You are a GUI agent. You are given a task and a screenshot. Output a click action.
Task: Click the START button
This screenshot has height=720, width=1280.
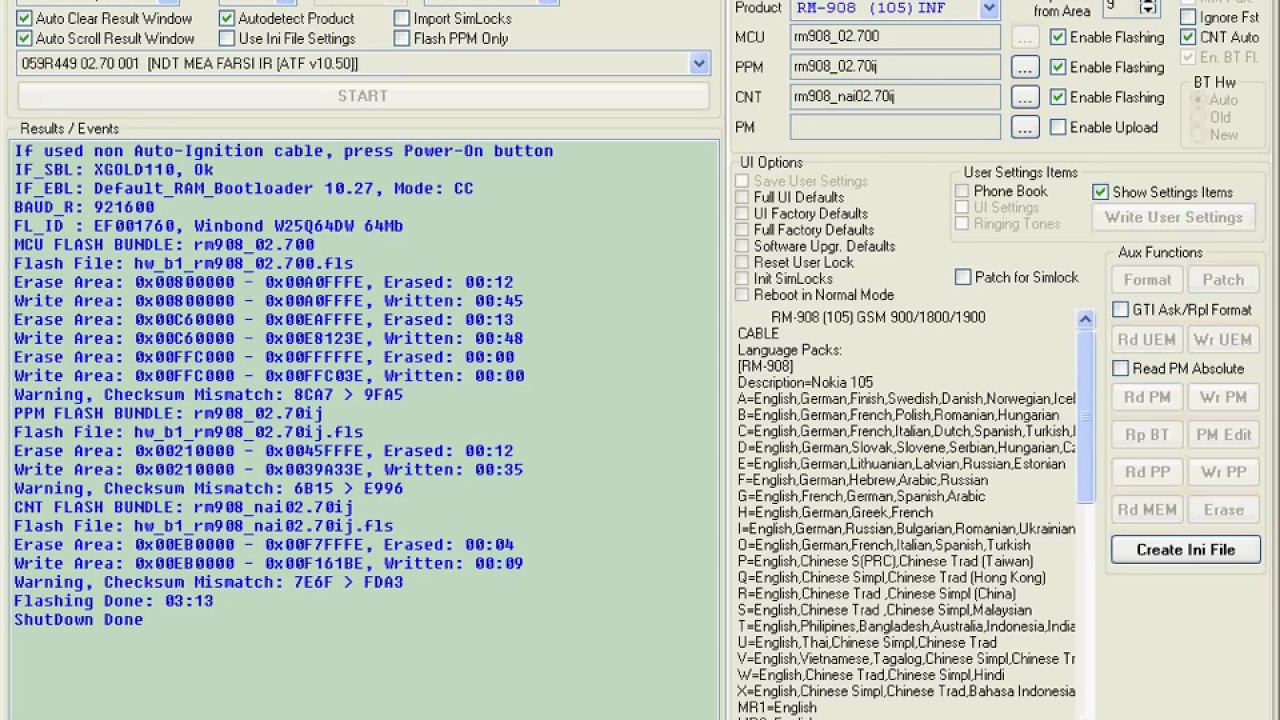click(x=363, y=96)
